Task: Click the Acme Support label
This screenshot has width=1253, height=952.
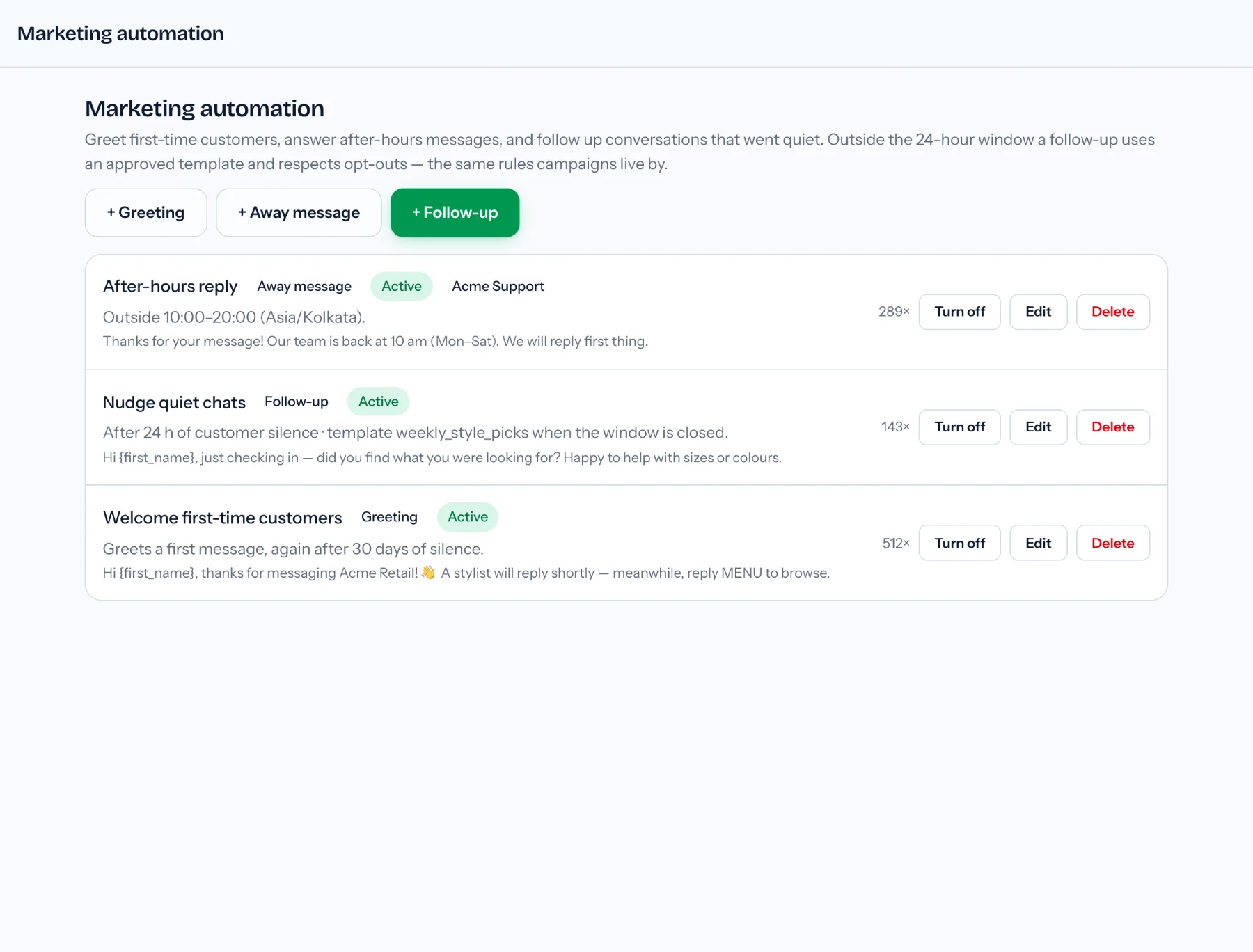Action: 498,286
